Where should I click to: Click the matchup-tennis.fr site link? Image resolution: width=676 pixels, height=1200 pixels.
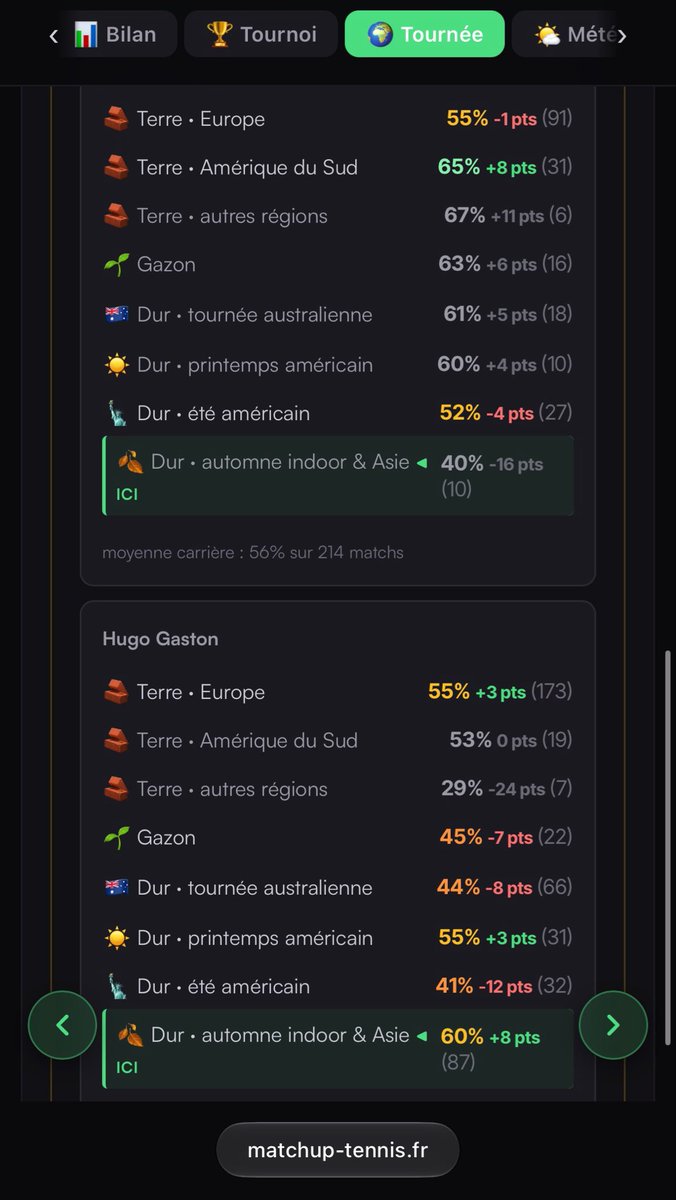338,1150
